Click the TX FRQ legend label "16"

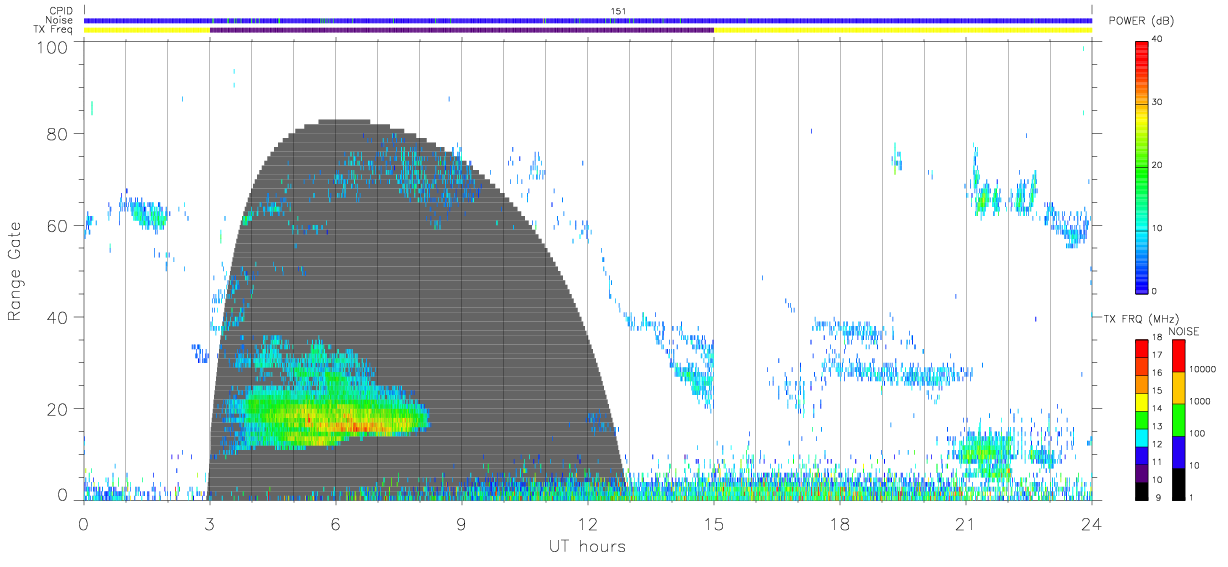pyautogui.click(x=1157, y=373)
